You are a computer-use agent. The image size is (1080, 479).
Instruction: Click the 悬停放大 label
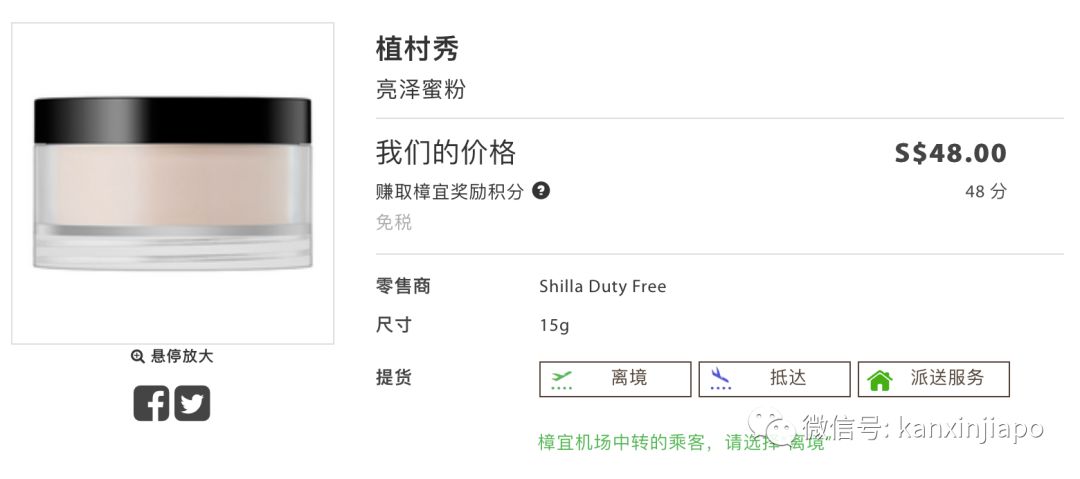coord(181,356)
